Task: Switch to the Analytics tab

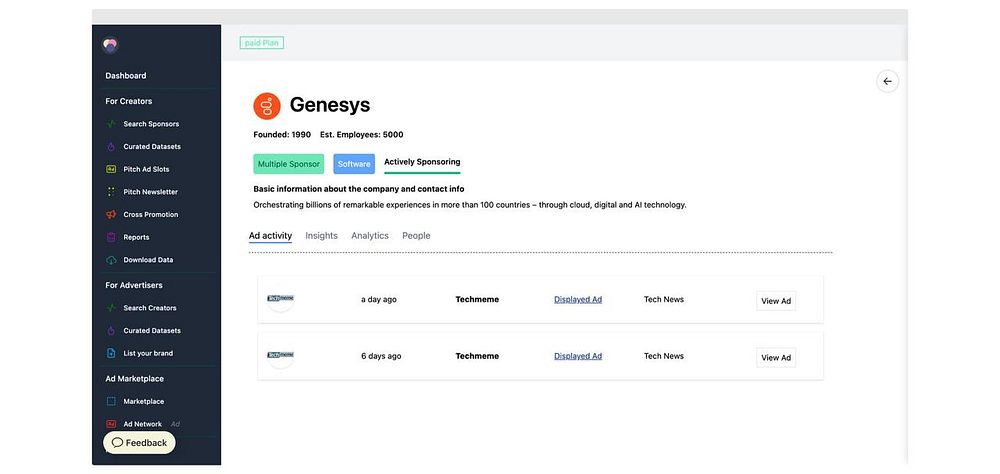Action: pyautogui.click(x=370, y=236)
